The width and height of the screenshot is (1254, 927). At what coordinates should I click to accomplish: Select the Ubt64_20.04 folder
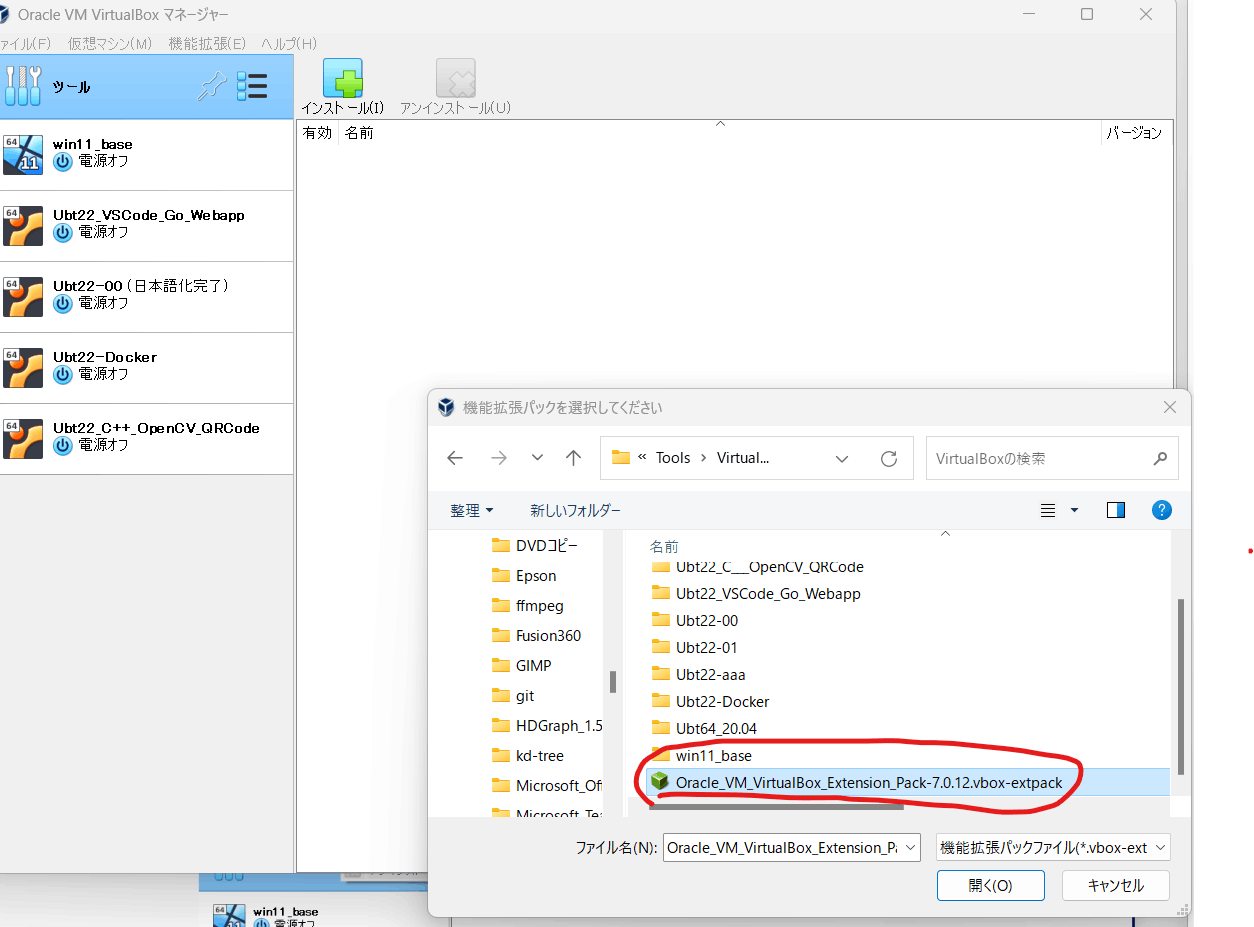coord(716,729)
